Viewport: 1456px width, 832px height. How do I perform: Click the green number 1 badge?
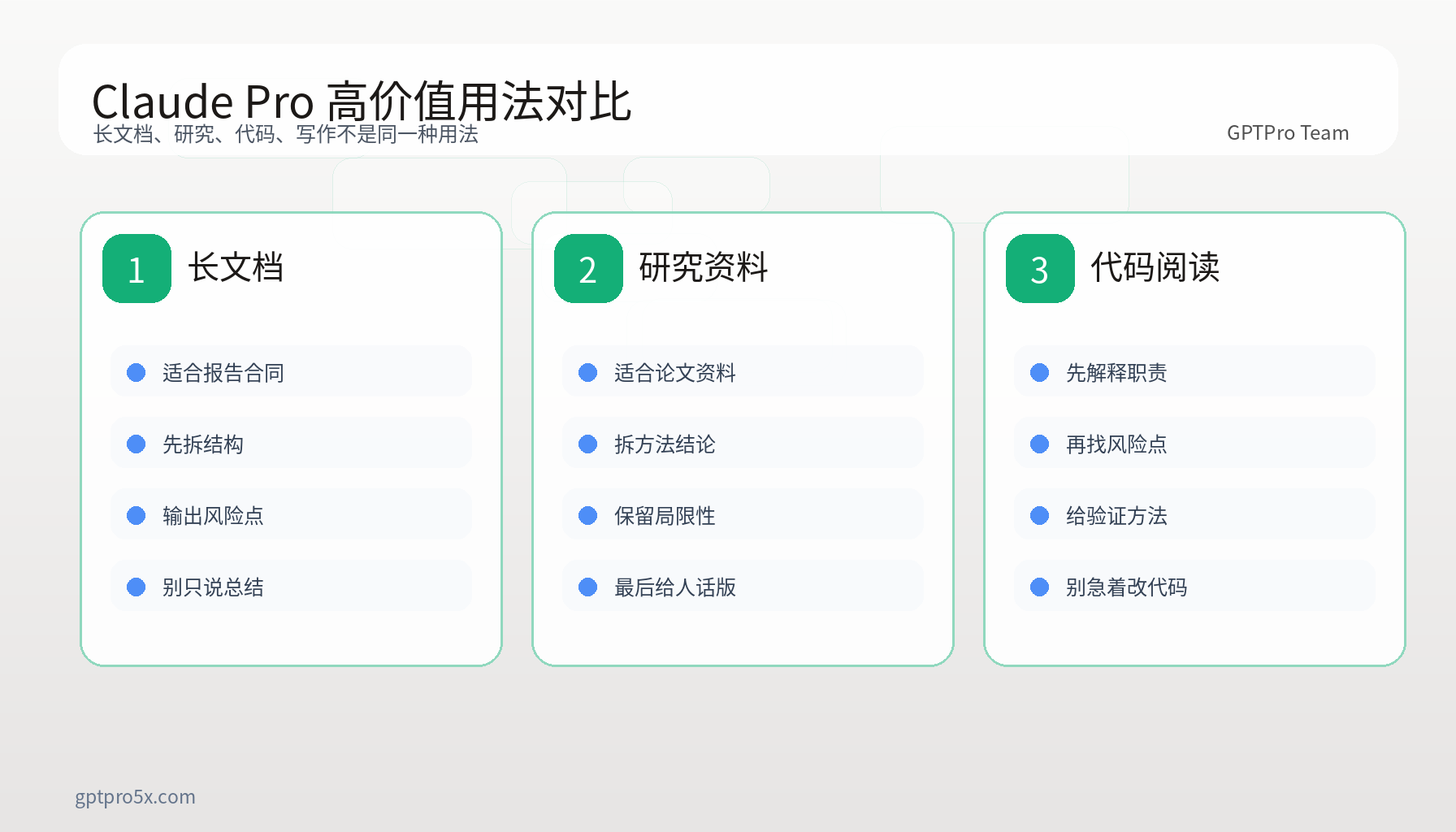point(136,269)
